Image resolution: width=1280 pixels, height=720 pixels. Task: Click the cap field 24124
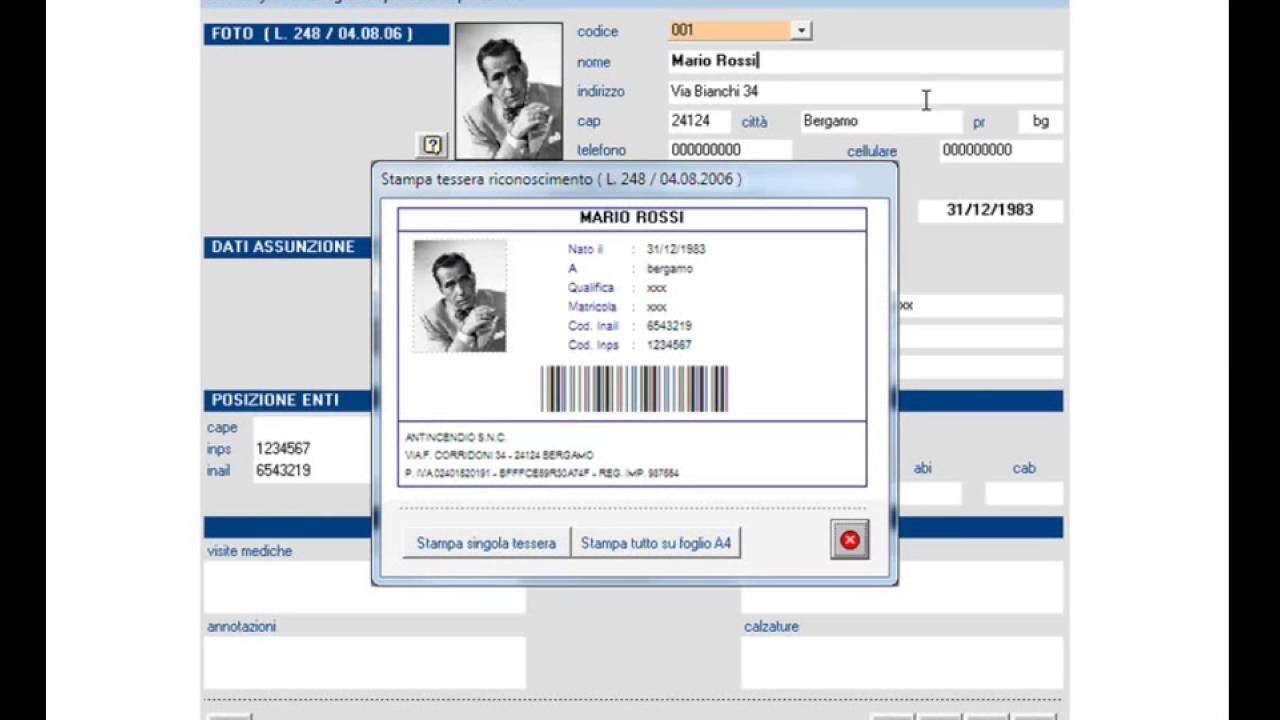click(x=699, y=121)
